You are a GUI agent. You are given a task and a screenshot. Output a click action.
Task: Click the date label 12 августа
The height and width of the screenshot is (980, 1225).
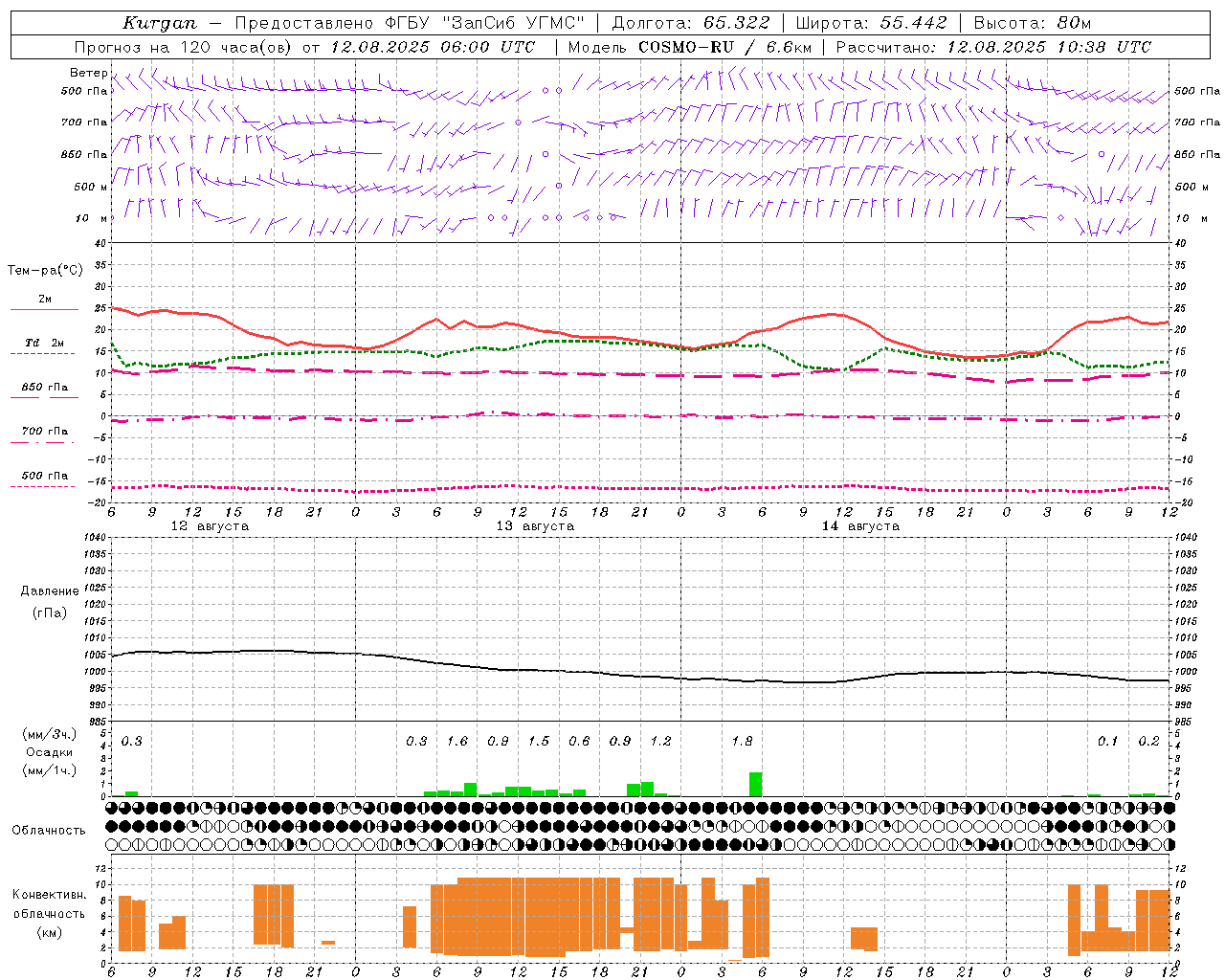click(210, 526)
